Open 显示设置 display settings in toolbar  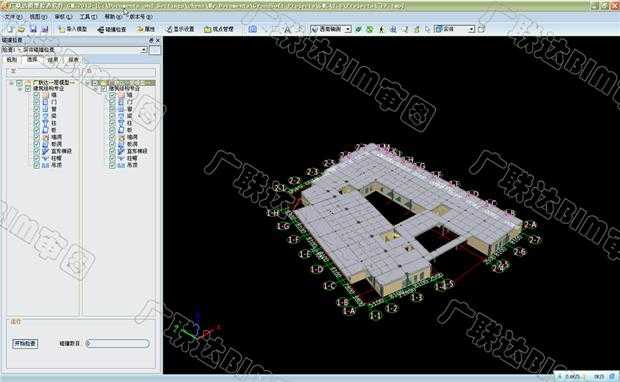180,29
